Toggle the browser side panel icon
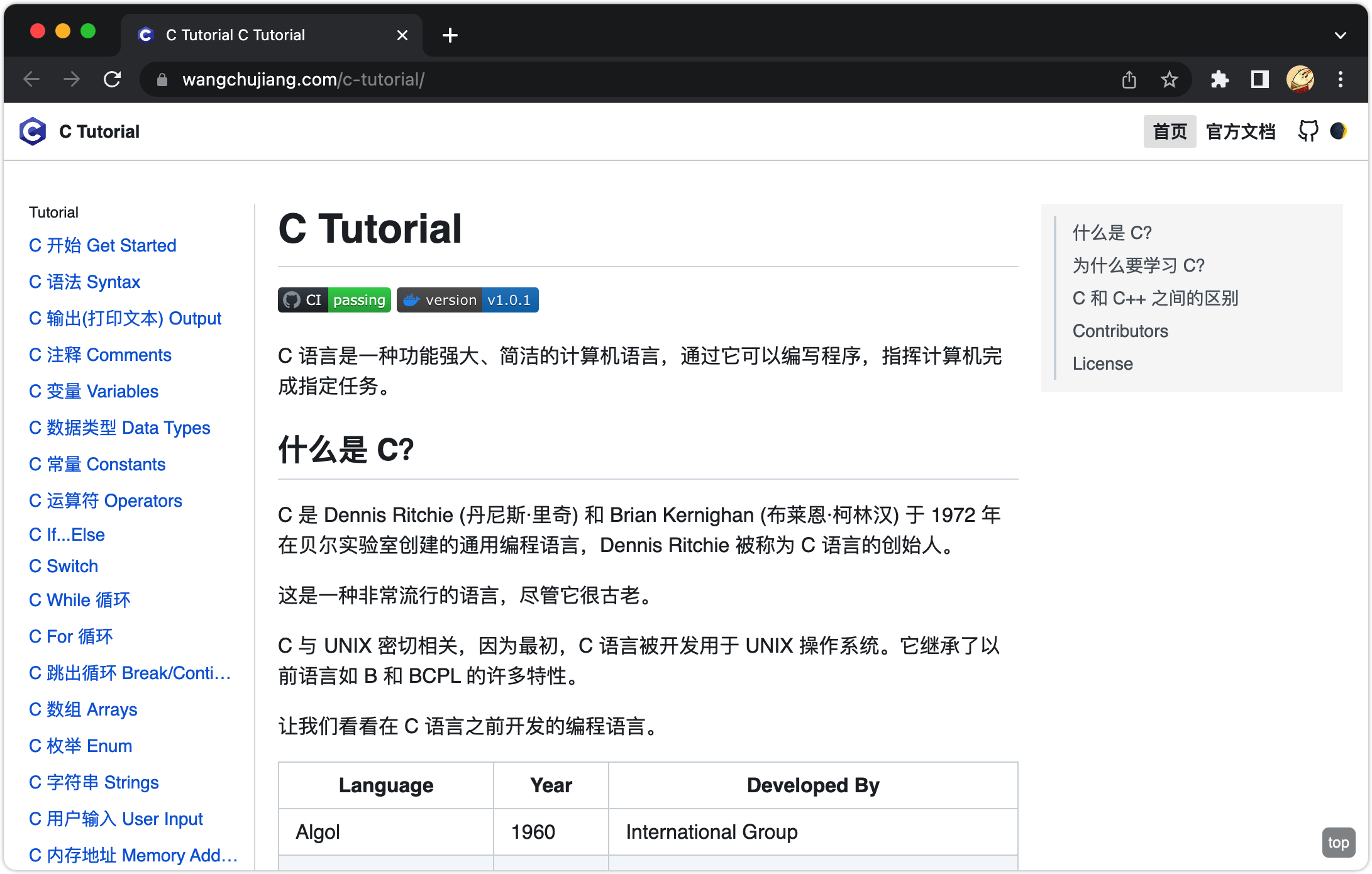The height and width of the screenshot is (874, 1372). point(1259,80)
